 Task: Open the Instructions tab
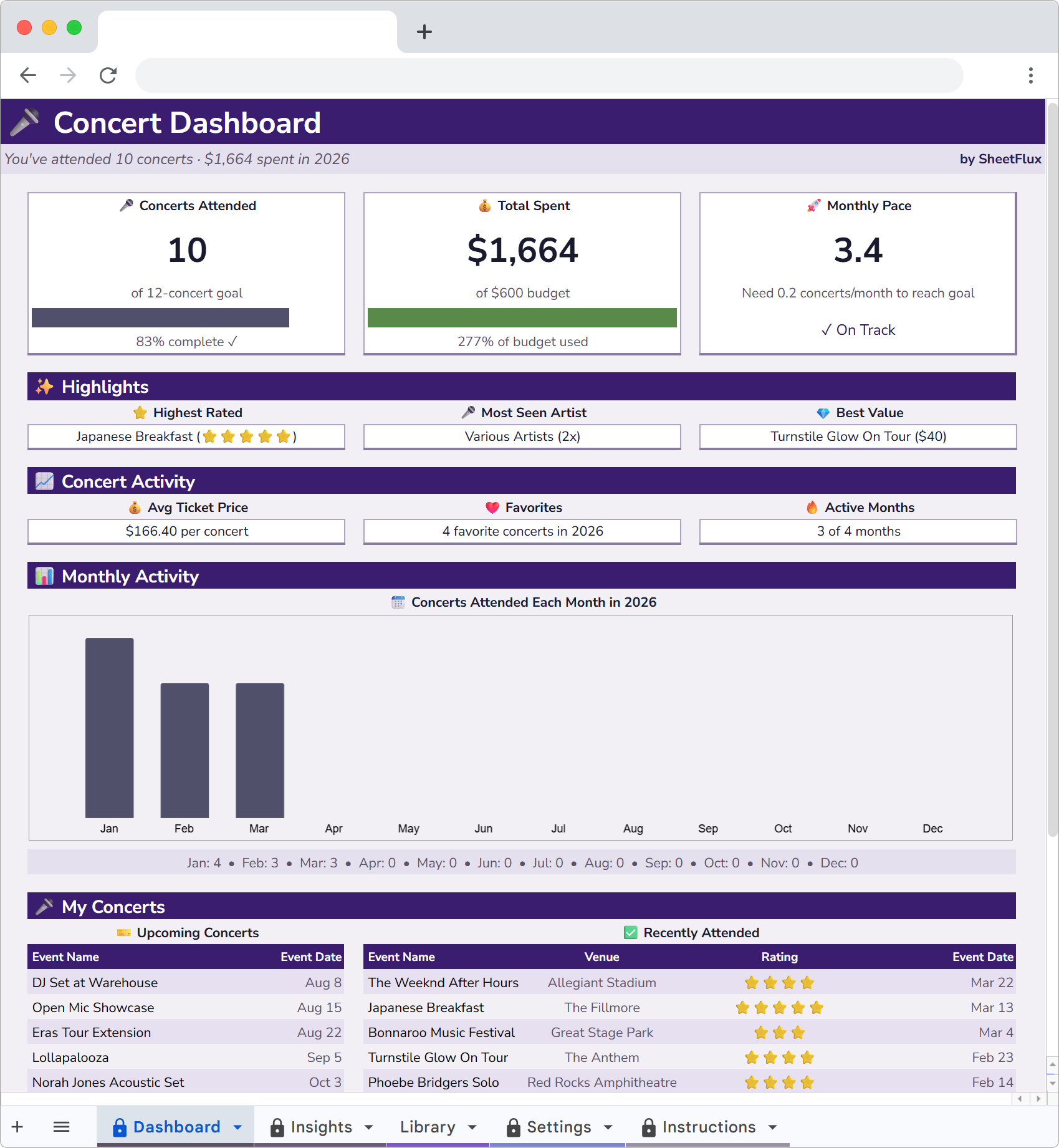point(710,1127)
